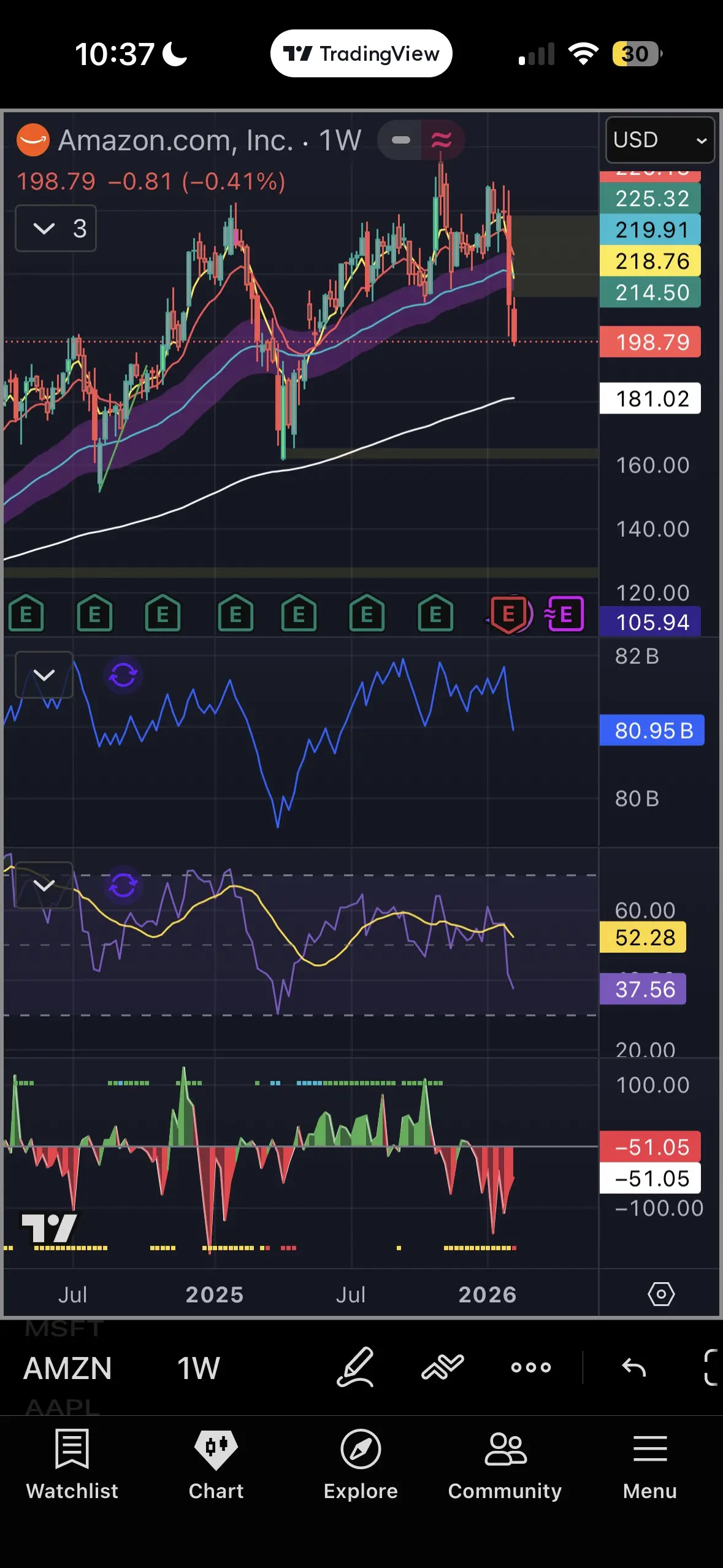Tap the cellular signal bars icon
Viewport: 723px width, 1568px height.
pyautogui.click(x=537, y=54)
